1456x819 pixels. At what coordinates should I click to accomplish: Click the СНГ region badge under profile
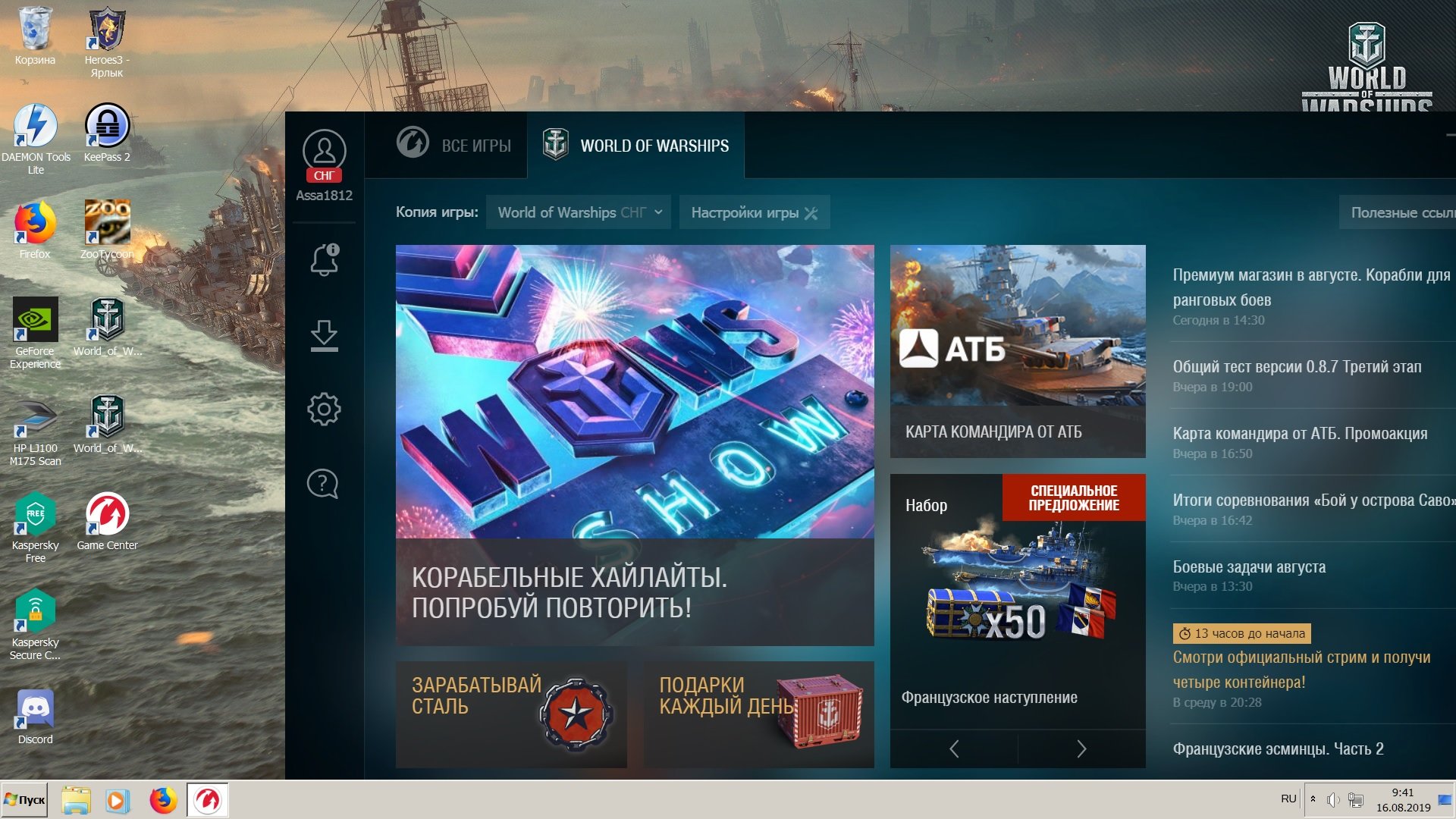pos(324,175)
